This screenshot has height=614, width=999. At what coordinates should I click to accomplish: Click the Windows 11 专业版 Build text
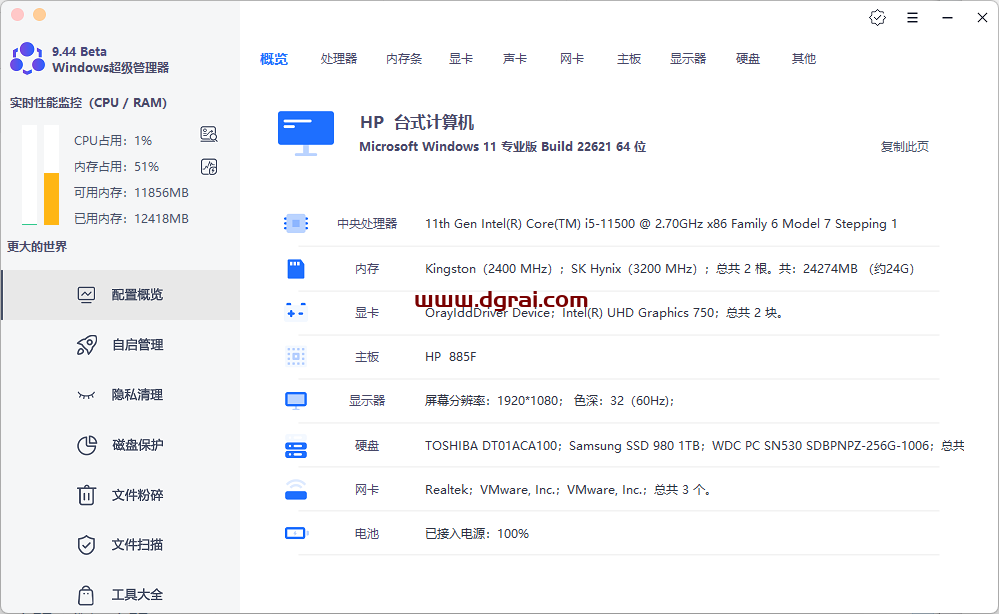point(503,146)
